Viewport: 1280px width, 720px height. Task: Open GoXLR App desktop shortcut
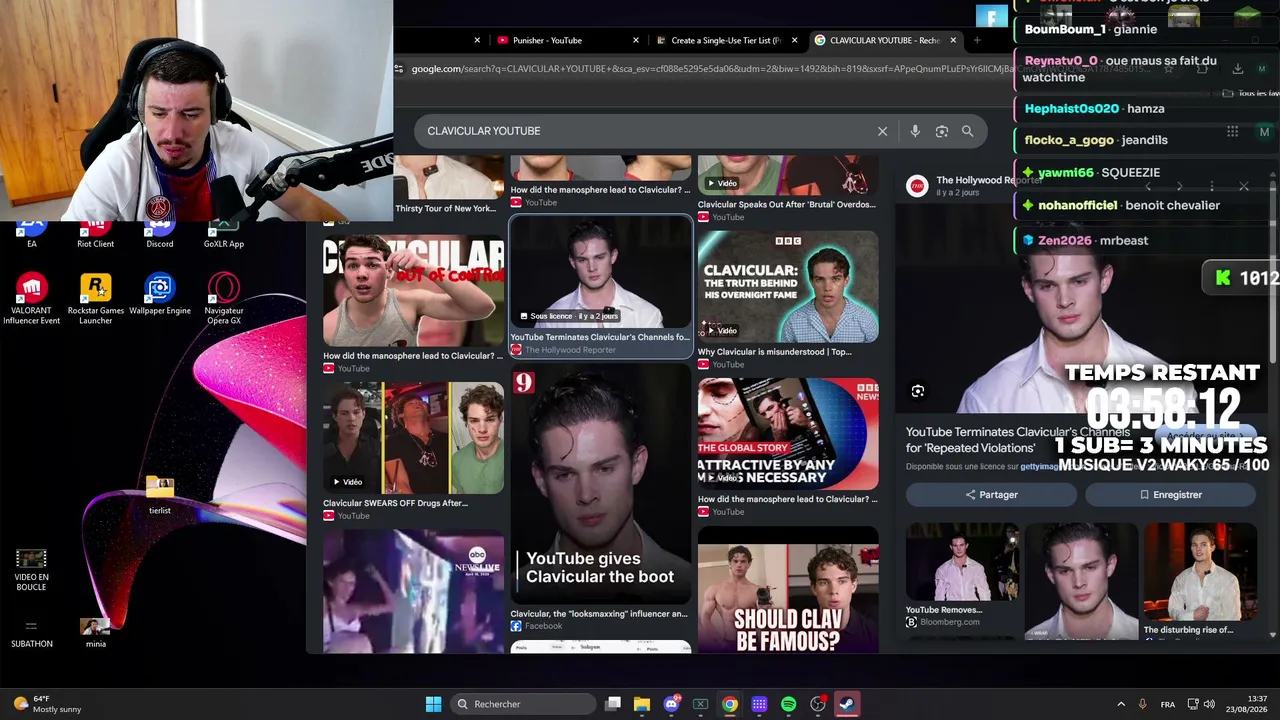coord(224,232)
